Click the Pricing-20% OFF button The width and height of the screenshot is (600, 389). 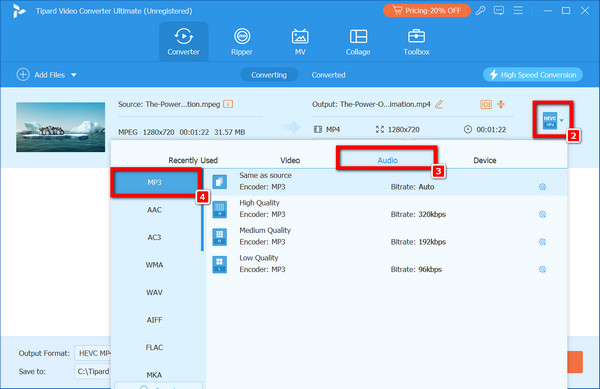tap(427, 11)
